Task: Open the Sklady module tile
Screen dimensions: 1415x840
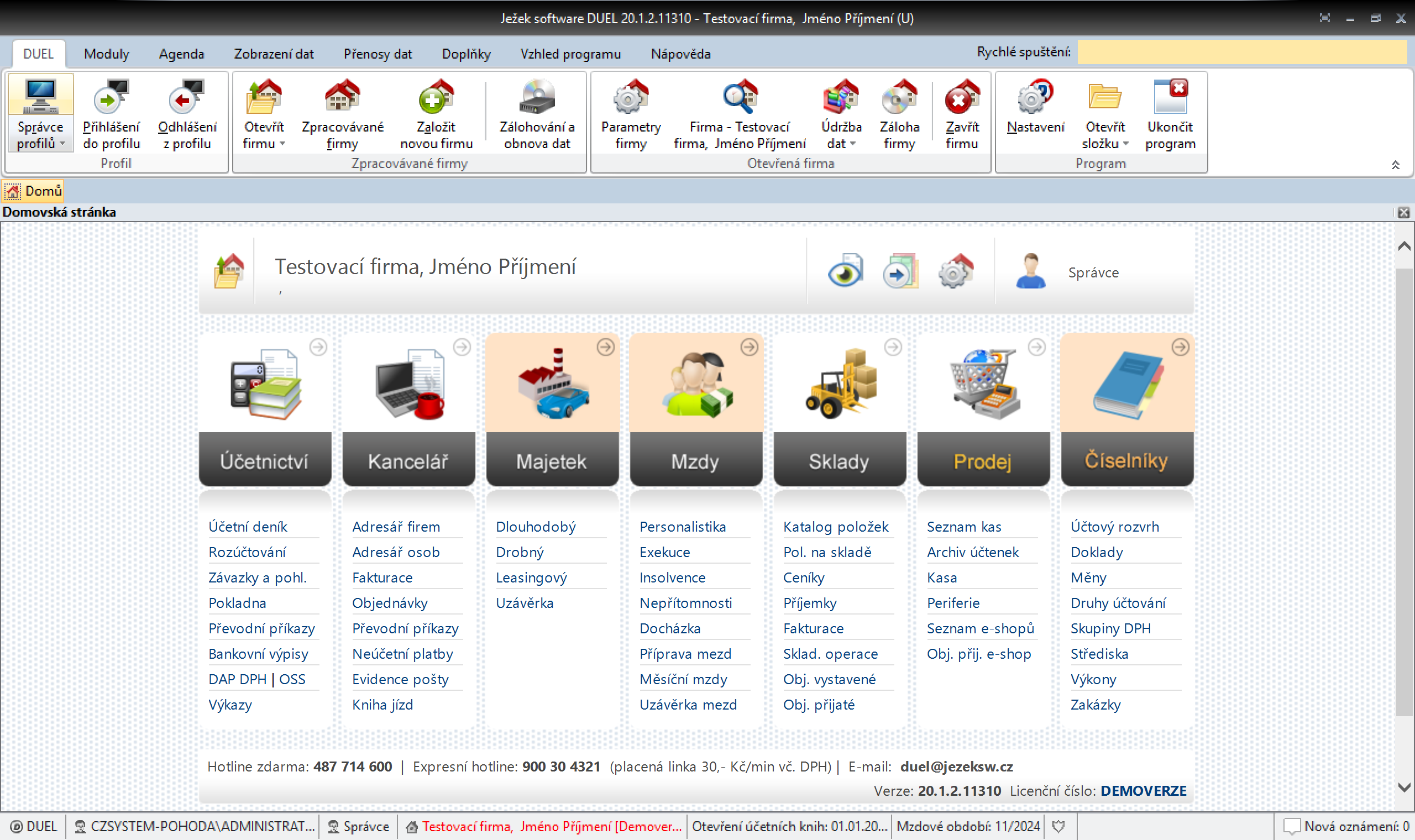Action: point(840,410)
